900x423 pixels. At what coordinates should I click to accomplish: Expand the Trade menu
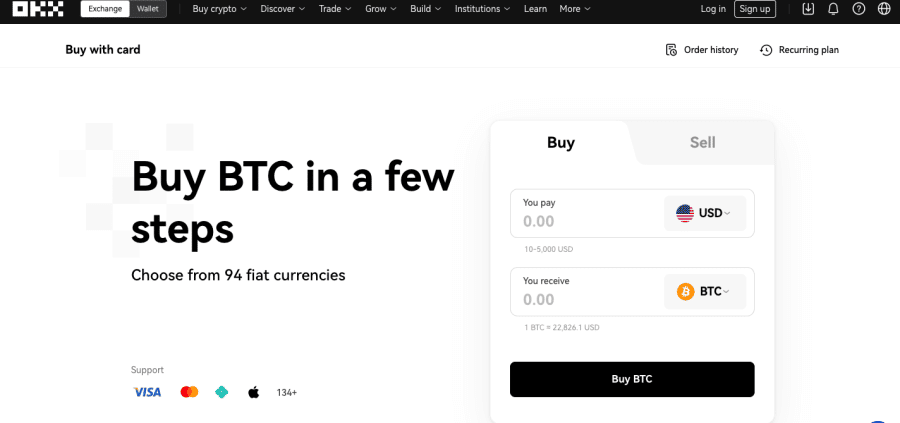335,9
